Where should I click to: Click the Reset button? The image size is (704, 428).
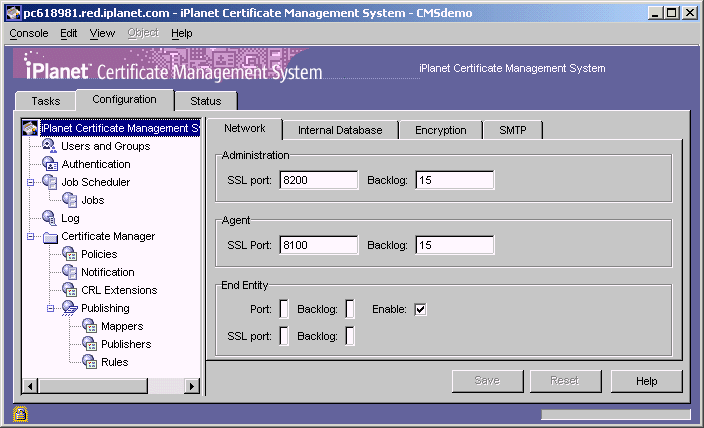pos(565,381)
